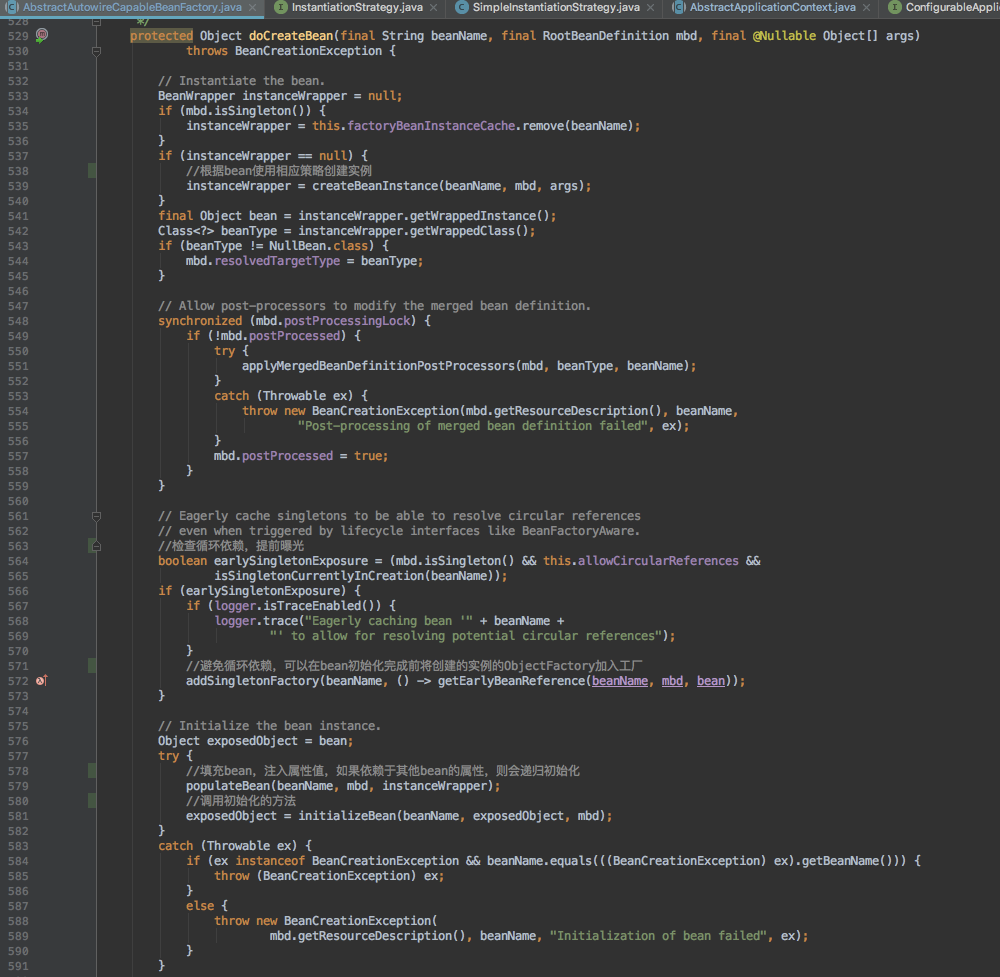The width and height of the screenshot is (1000, 977).
Task: Click the green change marker at line 578
Action: 92,771
